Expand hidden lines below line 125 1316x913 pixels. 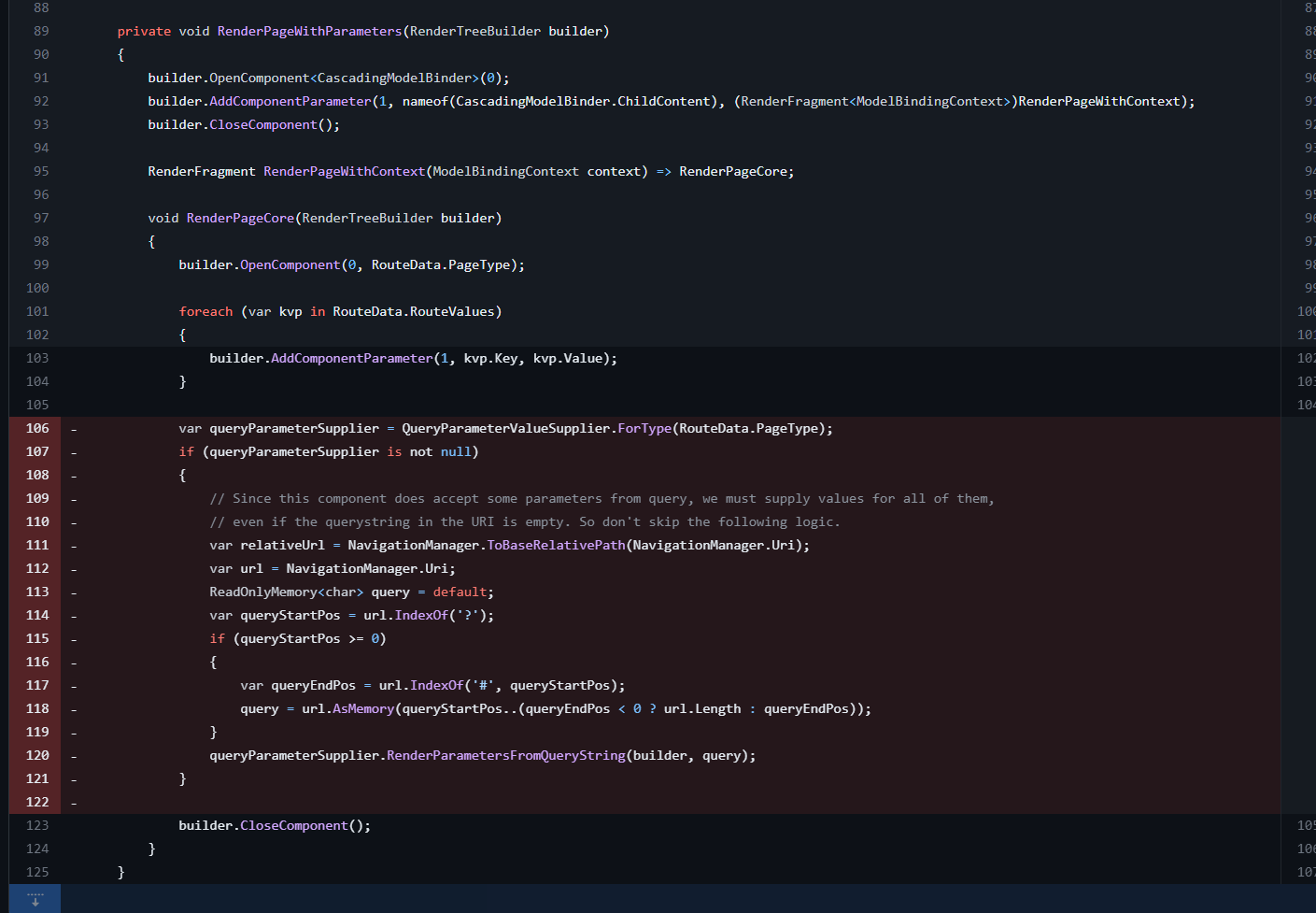coord(35,899)
